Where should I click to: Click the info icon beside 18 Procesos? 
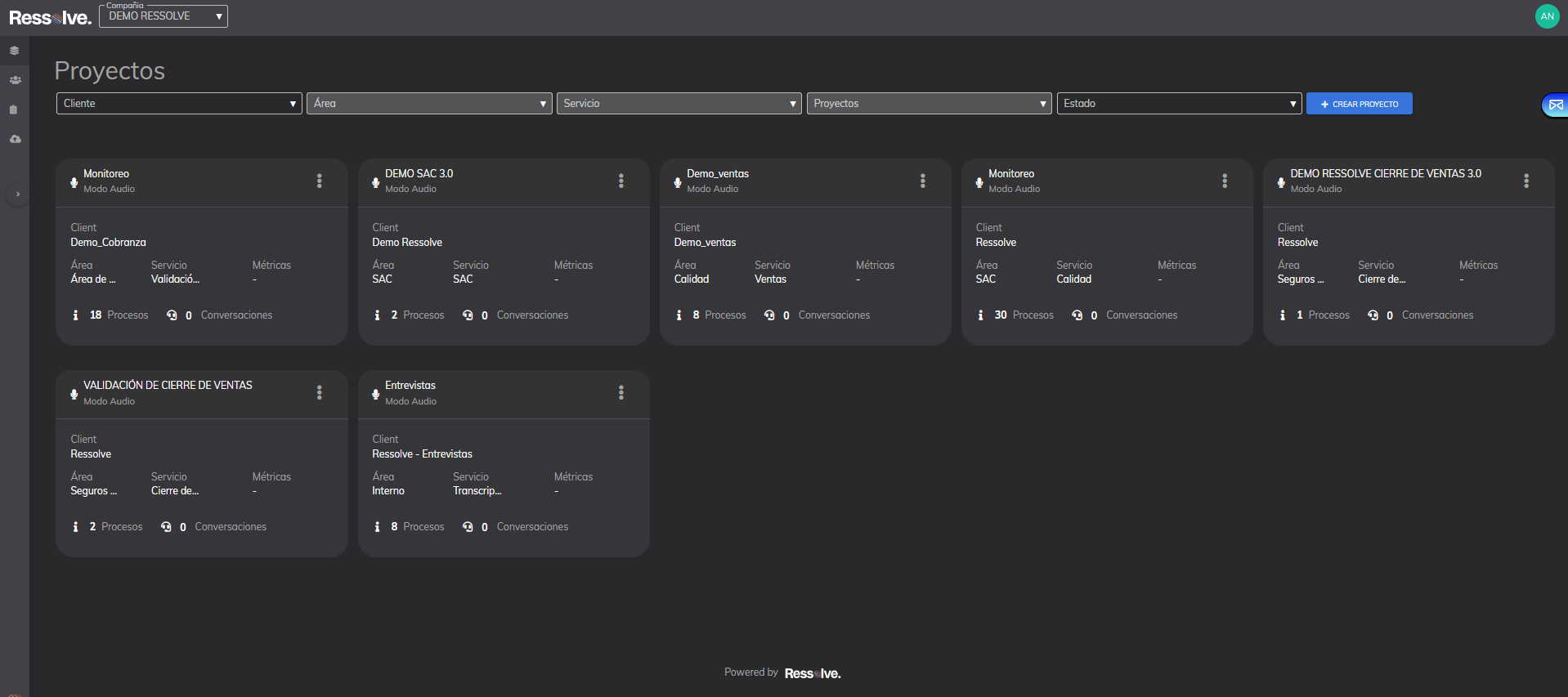76,315
